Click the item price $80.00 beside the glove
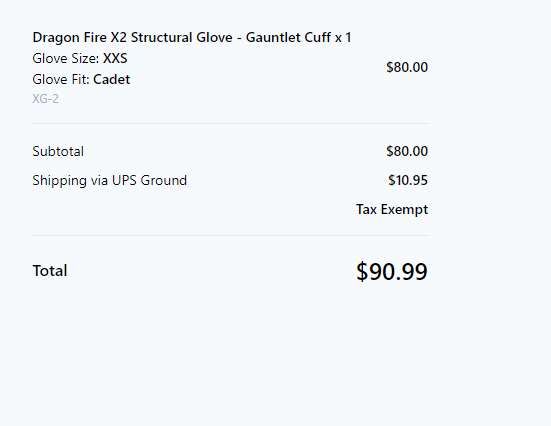The height and width of the screenshot is (426, 551). pyautogui.click(x=407, y=67)
